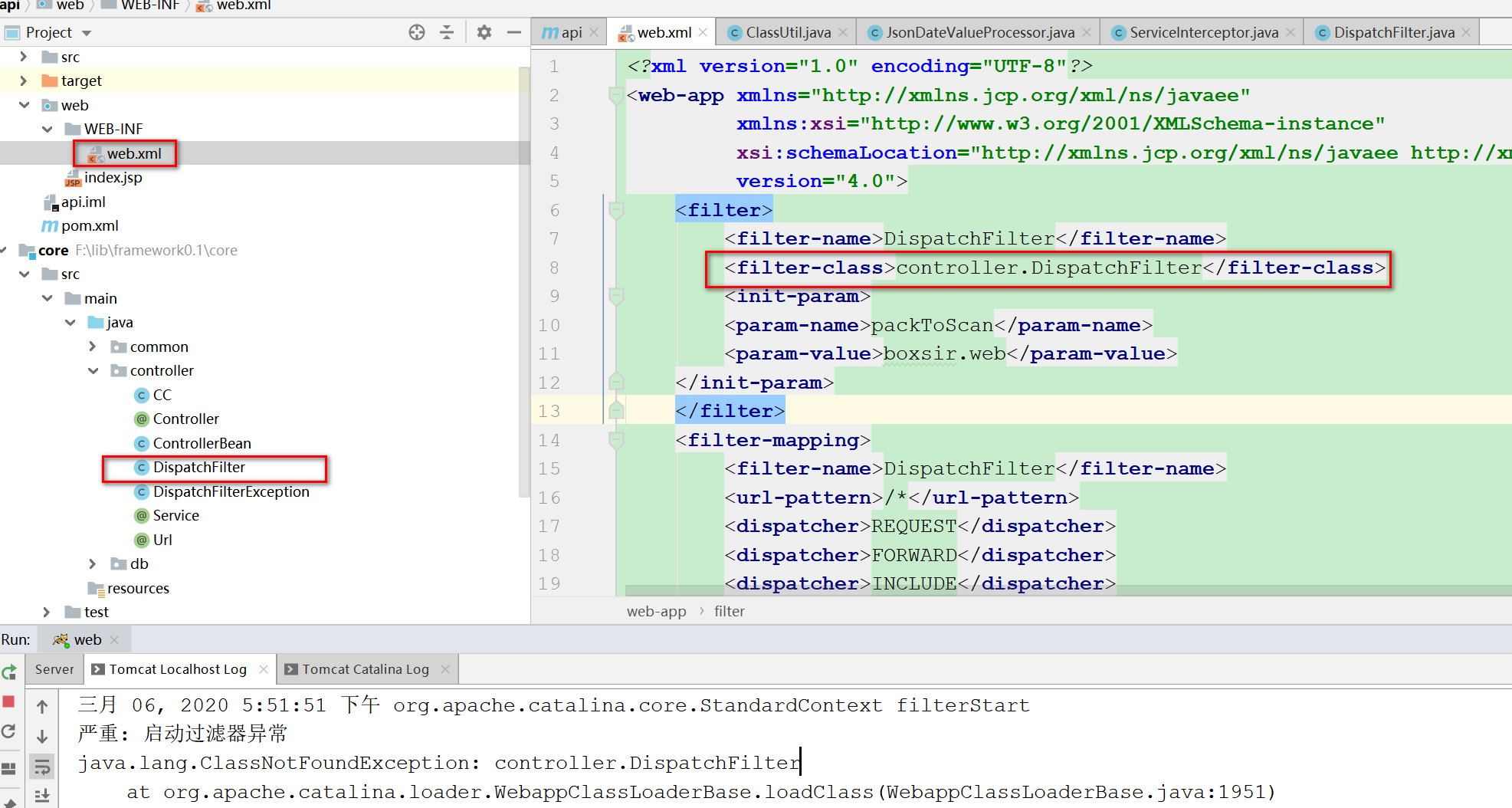Select the resources folder
The width and height of the screenshot is (1512, 808).
pyautogui.click(x=129, y=588)
